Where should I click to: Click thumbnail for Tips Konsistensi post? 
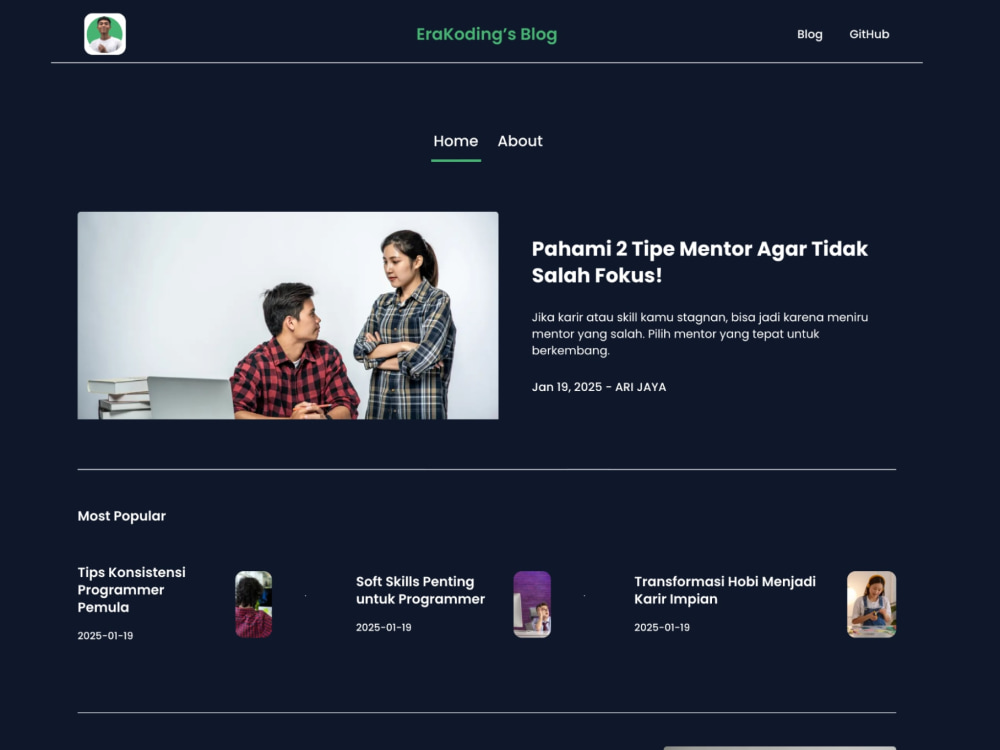[x=254, y=604]
